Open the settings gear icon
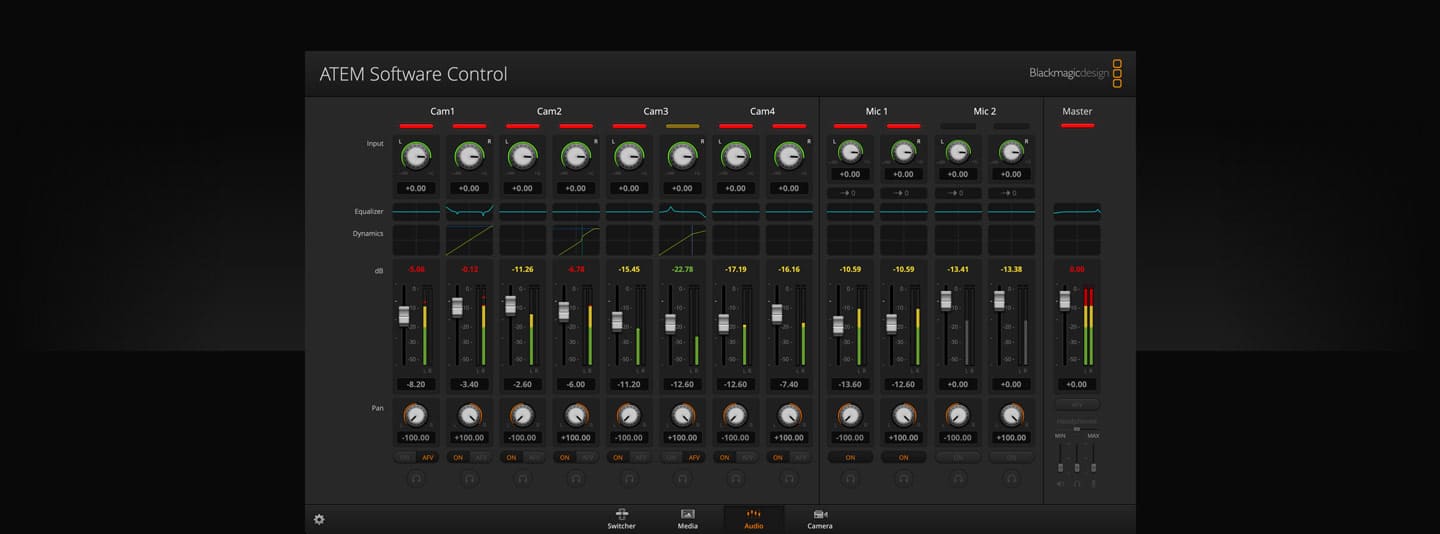 pos(319,519)
